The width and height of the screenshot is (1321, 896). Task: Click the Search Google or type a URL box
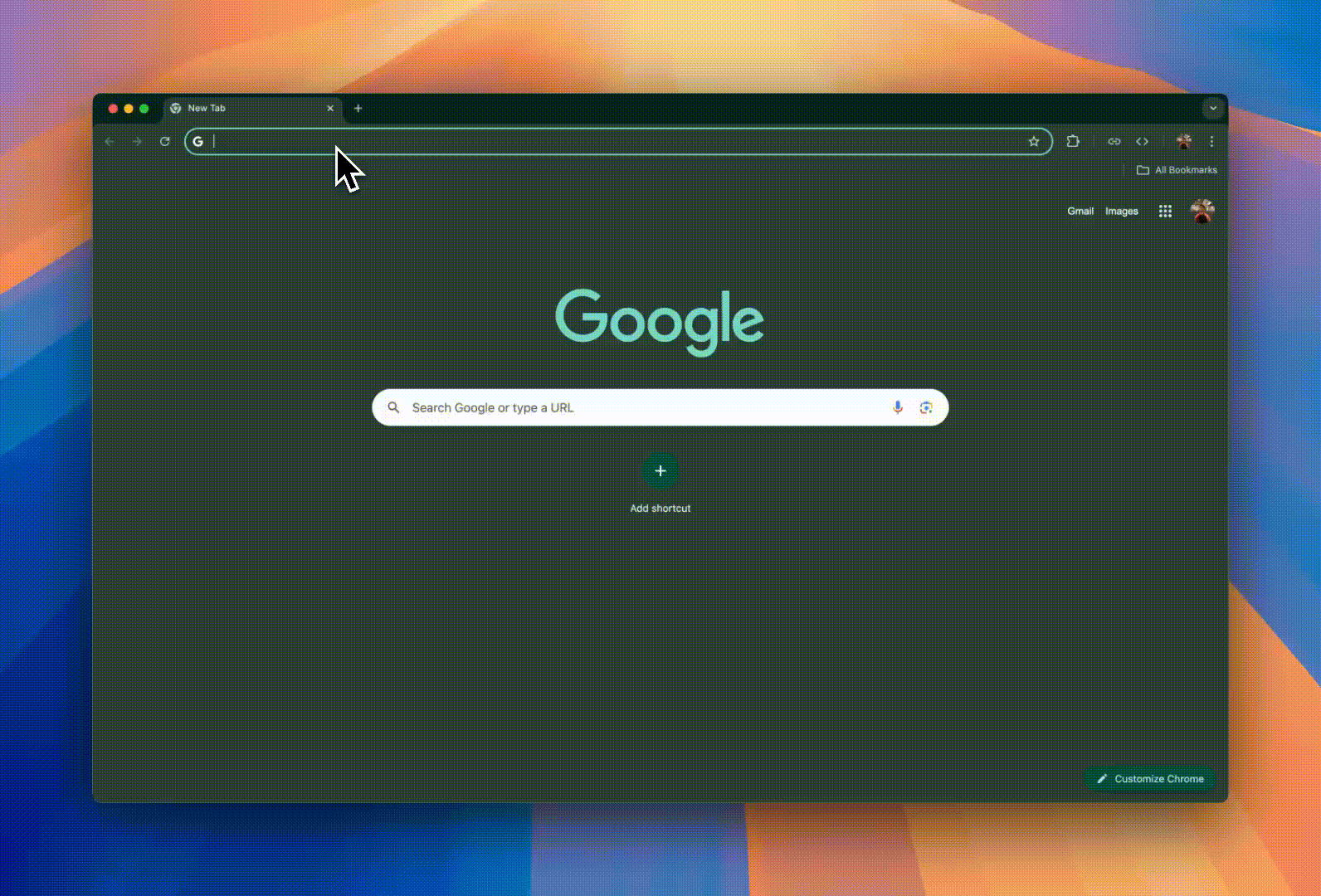click(x=660, y=407)
